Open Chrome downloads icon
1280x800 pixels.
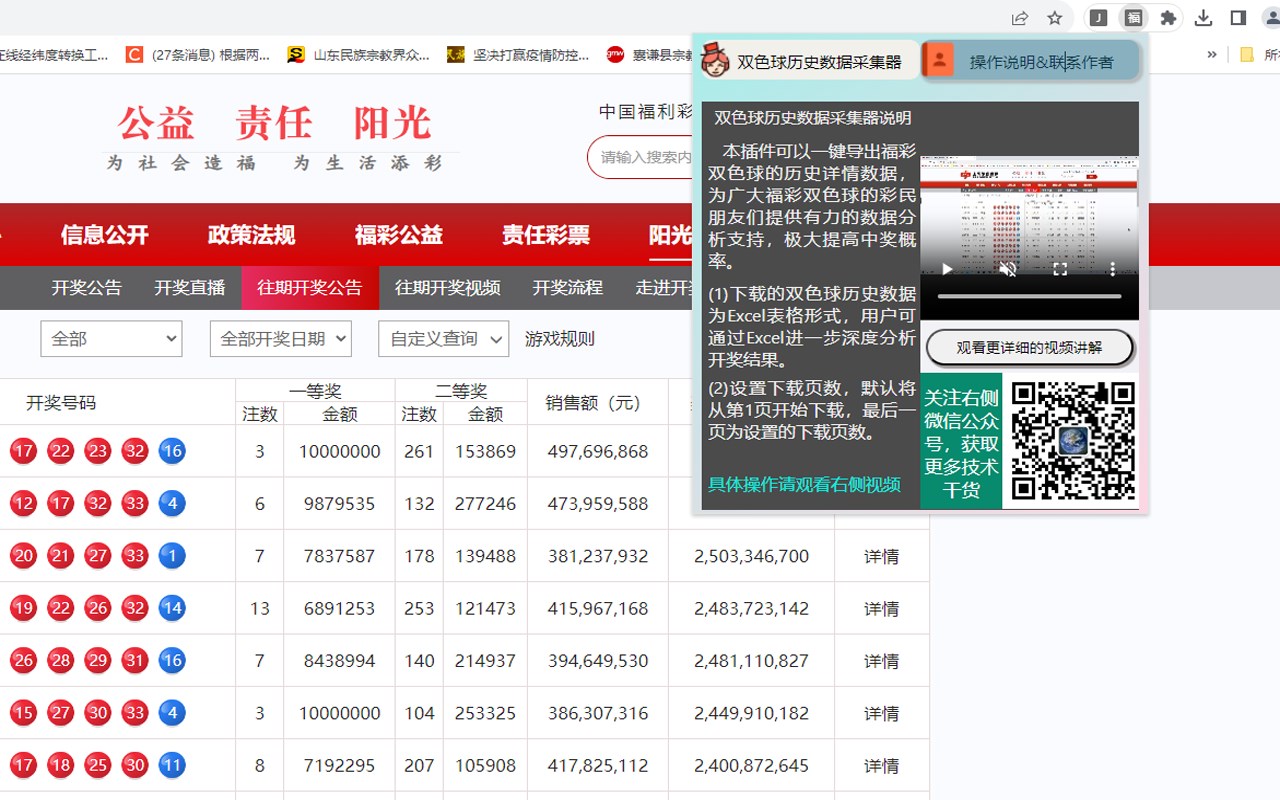[x=1204, y=18]
